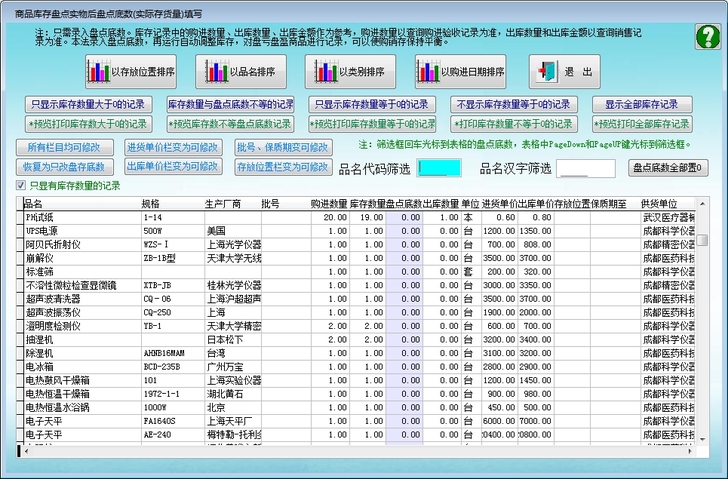The image size is (728, 479).
Task: Select the UPS电源 row name cell
Action: click(82, 231)
